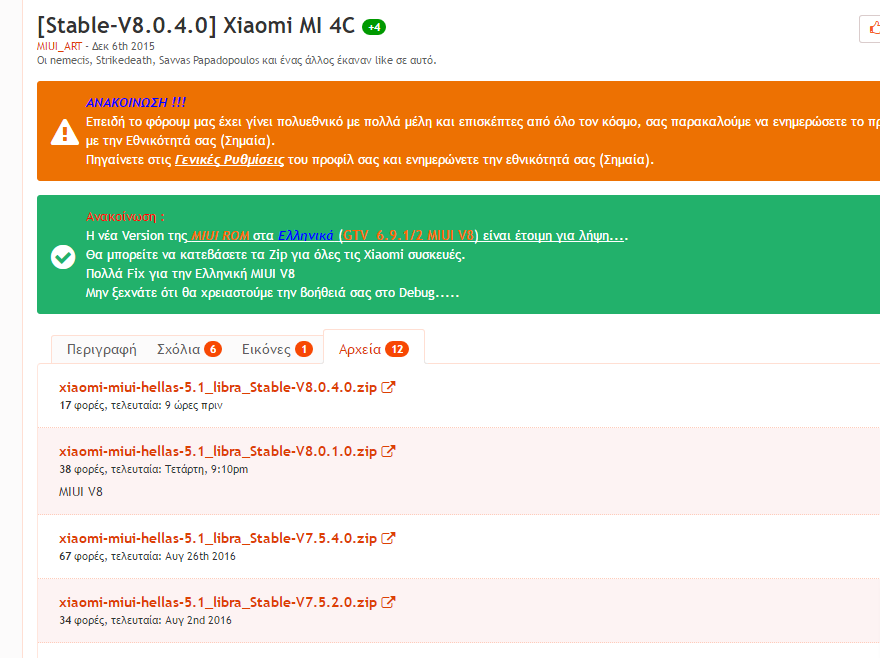The width and height of the screenshot is (880, 658).
Task: Download xiaomi-miui-hellas-5.1_libra_Stable-V8.0.1.0.zip
Action: [218, 451]
